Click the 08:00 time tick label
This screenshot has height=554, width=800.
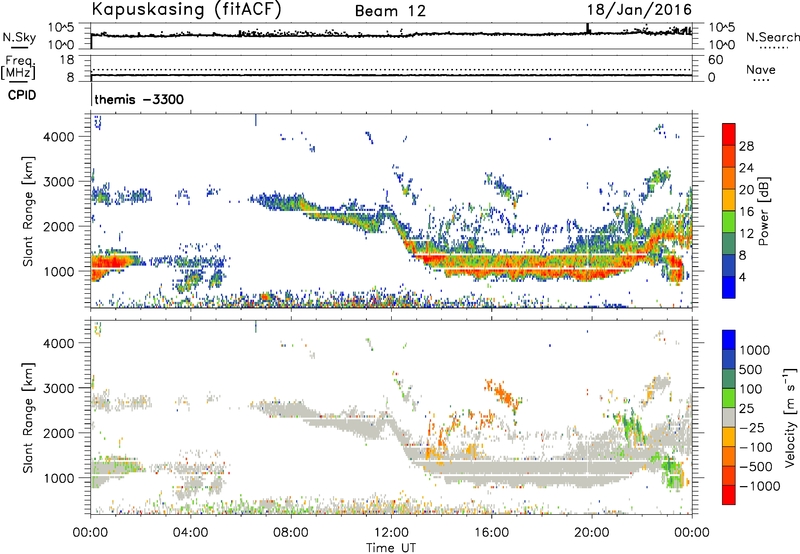pos(291,533)
